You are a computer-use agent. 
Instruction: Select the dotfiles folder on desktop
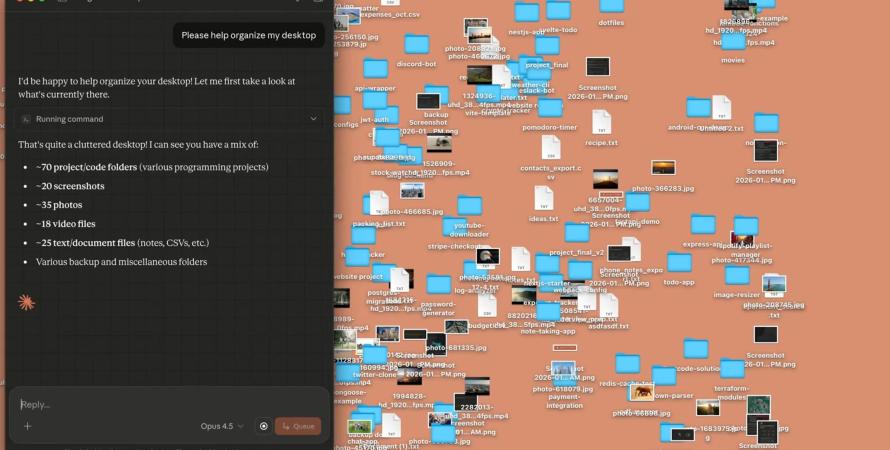click(611, 5)
